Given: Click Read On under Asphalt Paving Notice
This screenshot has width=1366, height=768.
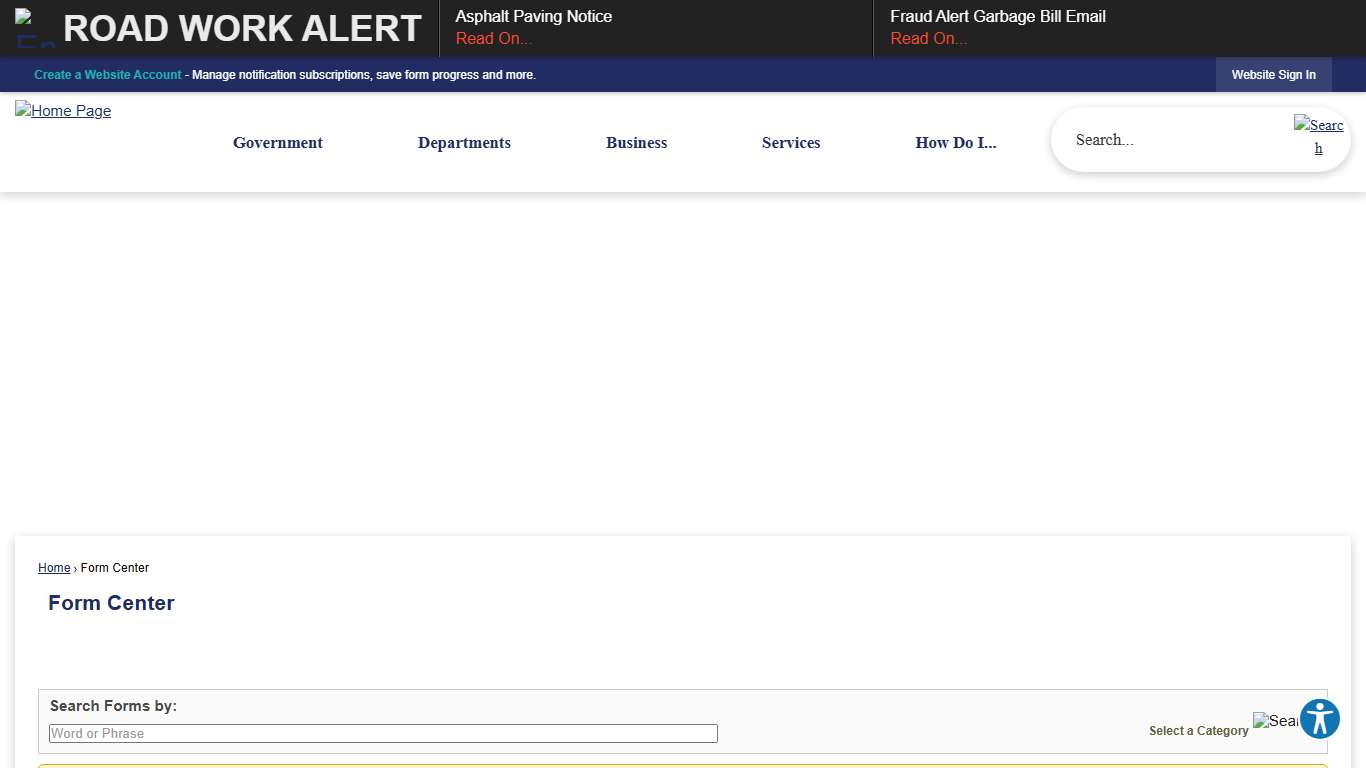Looking at the screenshot, I should click(494, 39).
